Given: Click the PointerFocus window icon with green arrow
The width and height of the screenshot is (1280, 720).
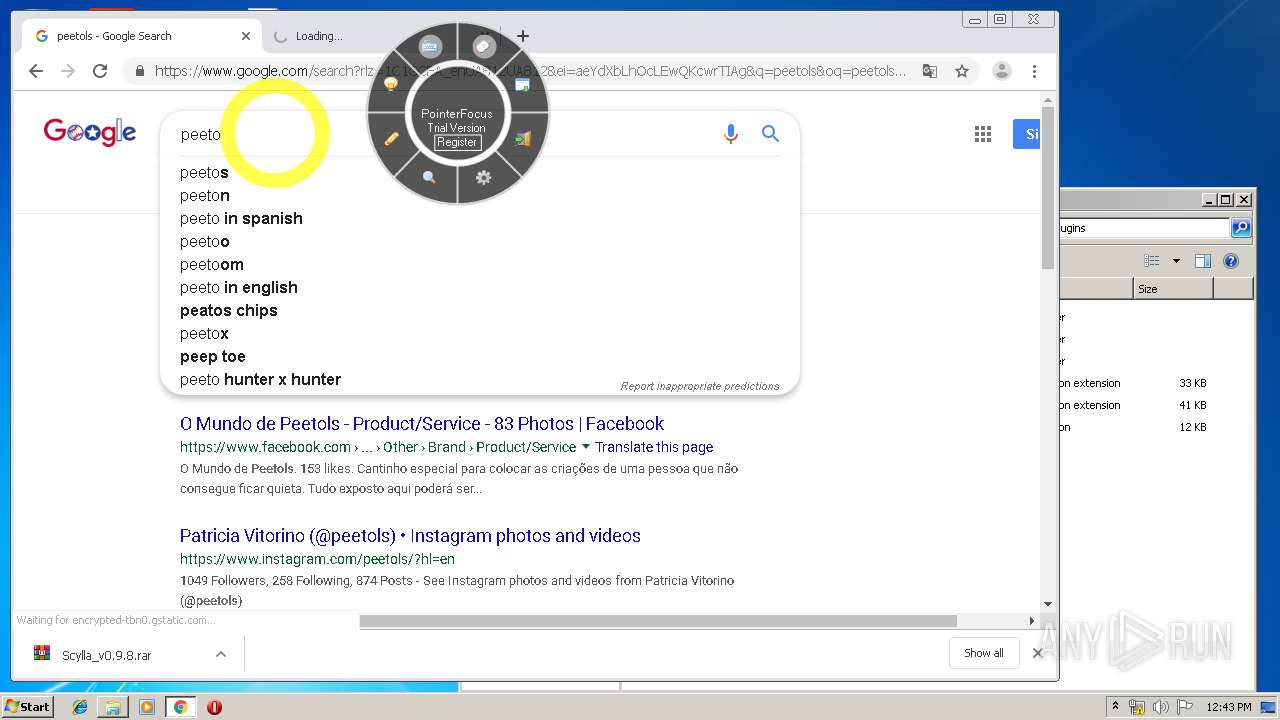Looking at the screenshot, I should pos(522,85).
